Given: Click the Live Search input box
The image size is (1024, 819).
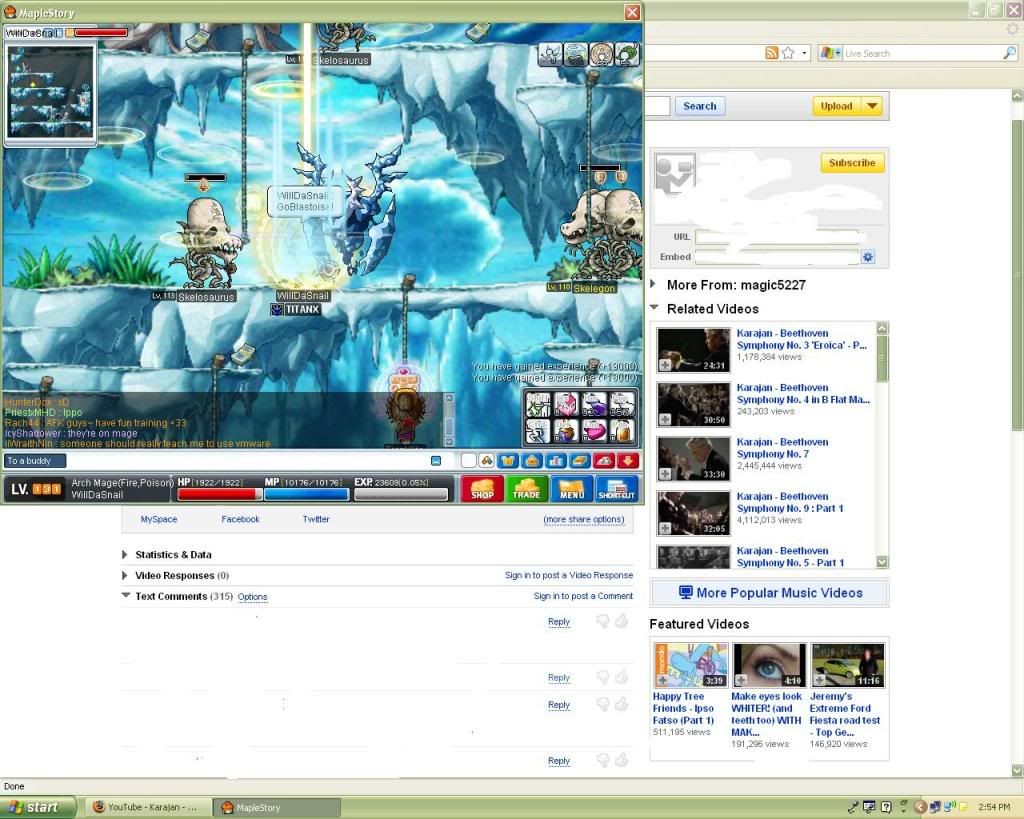Looking at the screenshot, I should click(x=922, y=53).
